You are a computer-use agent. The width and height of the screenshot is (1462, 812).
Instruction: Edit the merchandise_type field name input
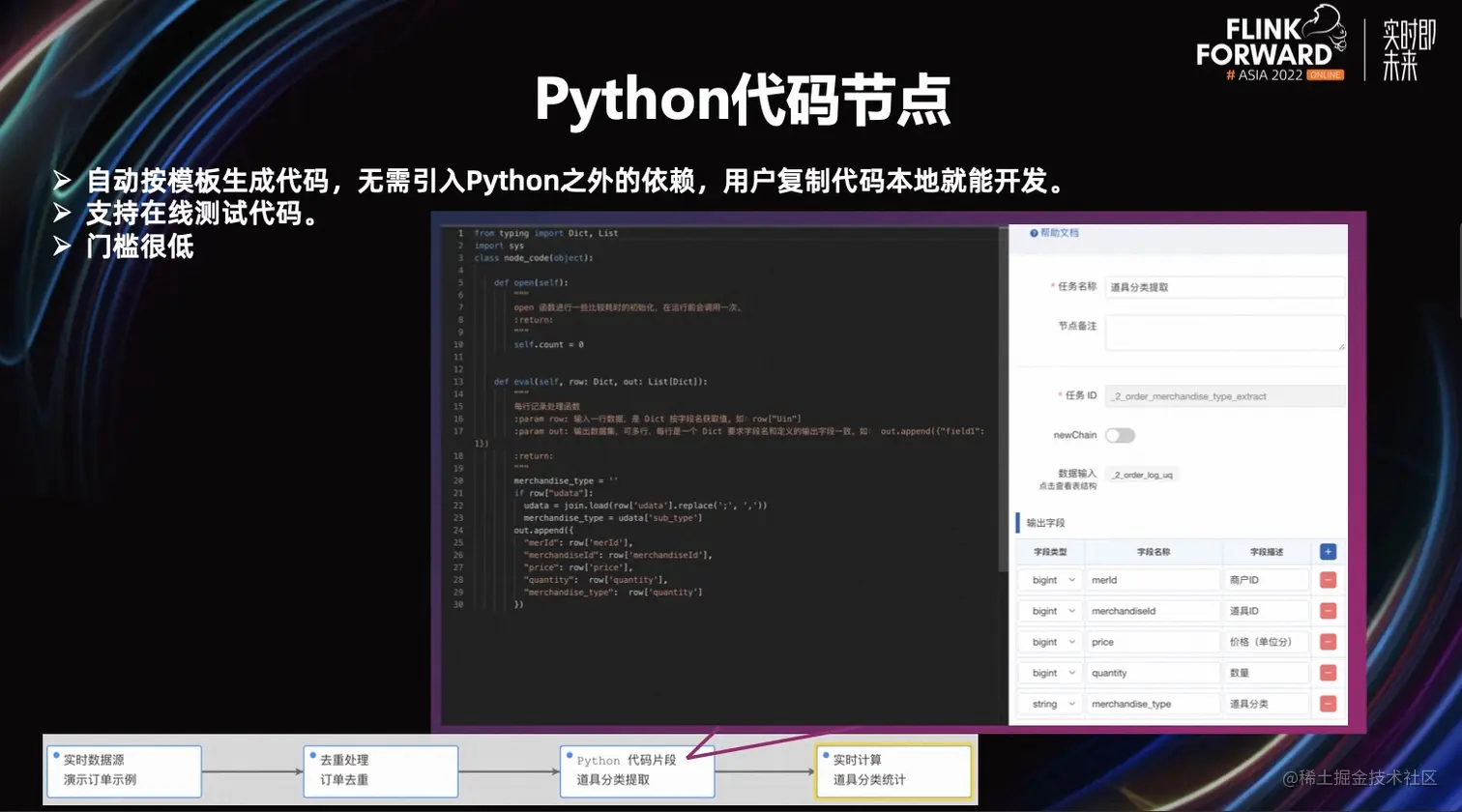1154,704
